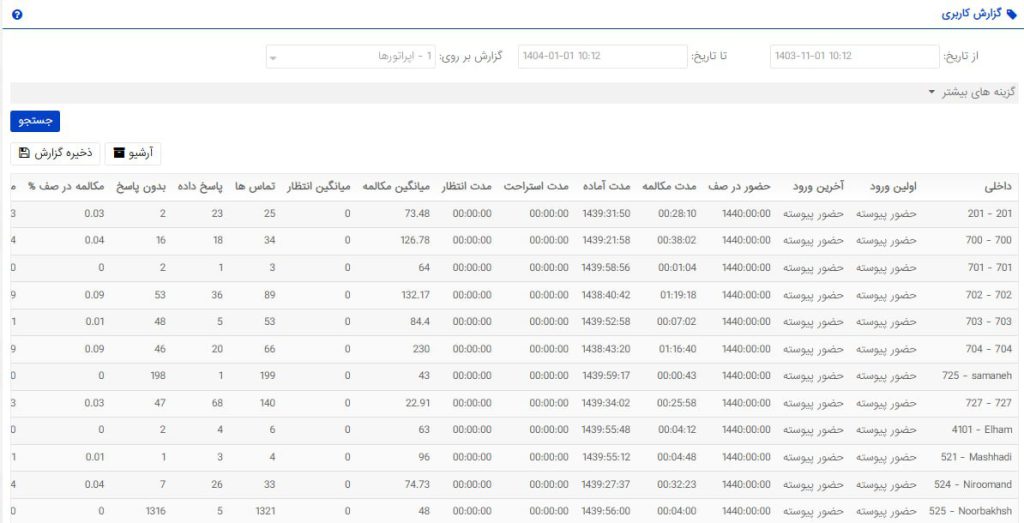This screenshot has width=1024, height=523.
Task: Open the آرشیو archive button
Action: point(133,153)
